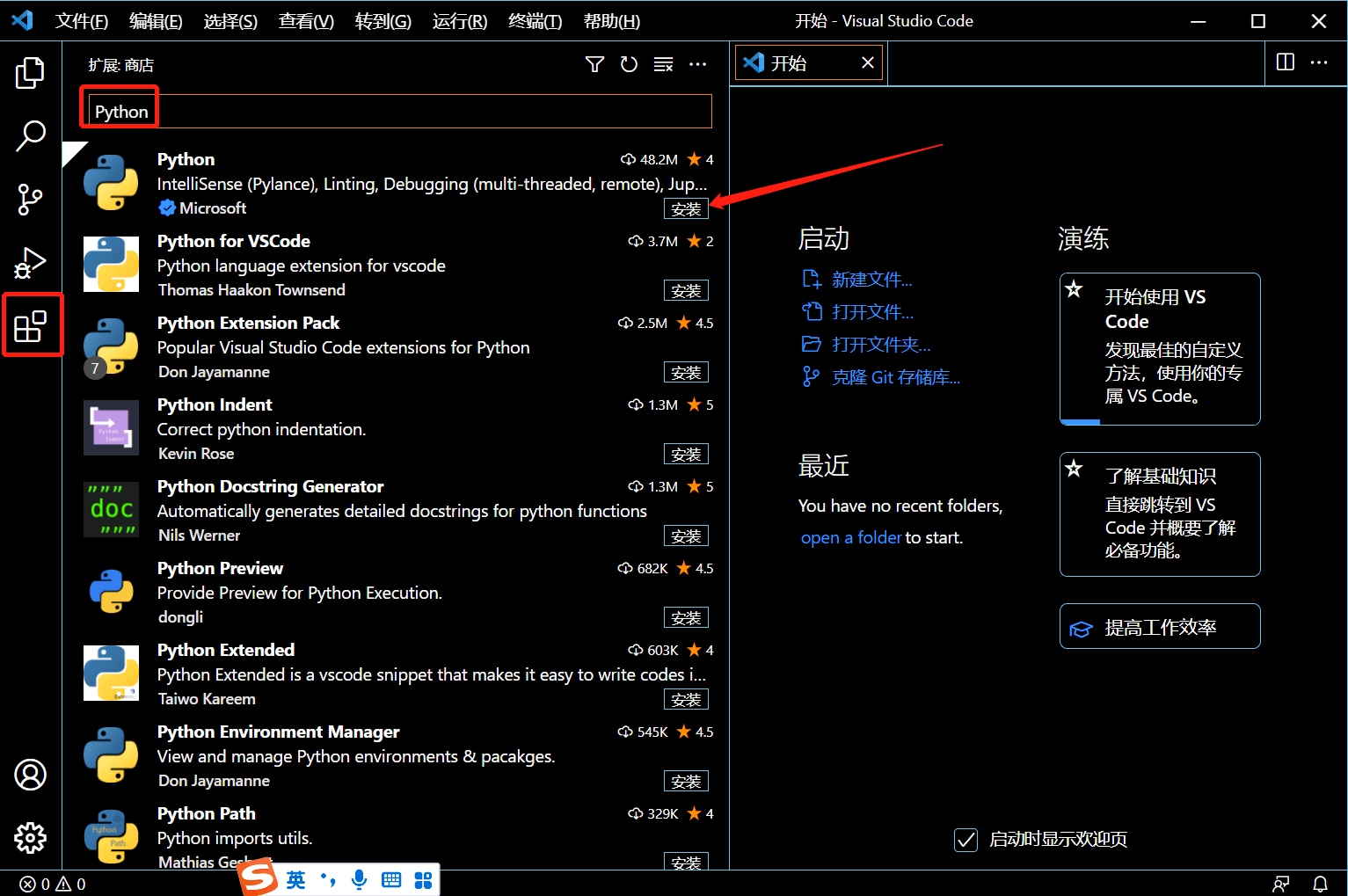Screen dimensions: 1348x896
Task: Click Microsoft publisher name
Action: tap(213, 208)
